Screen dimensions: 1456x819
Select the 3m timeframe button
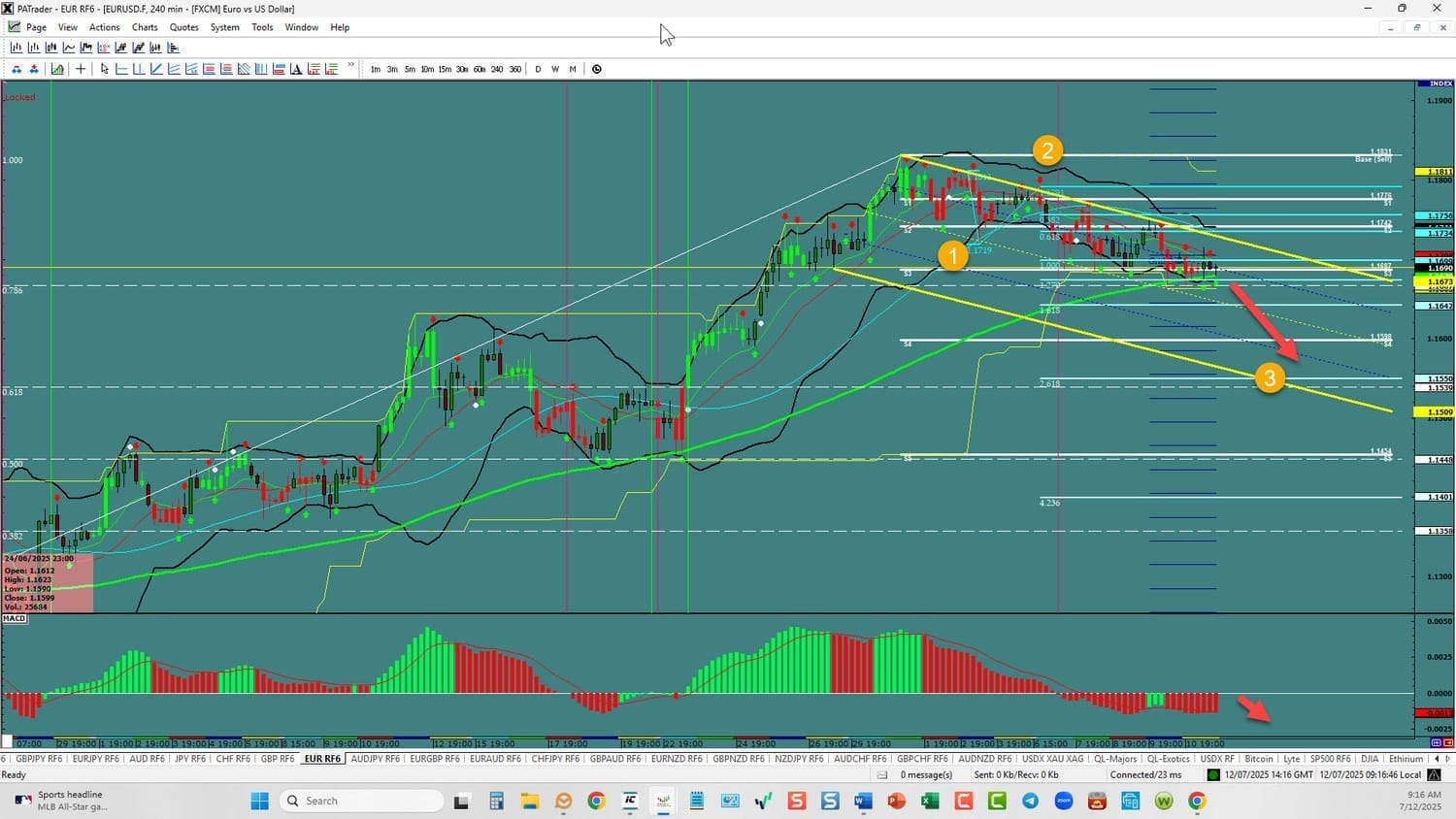tap(392, 69)
